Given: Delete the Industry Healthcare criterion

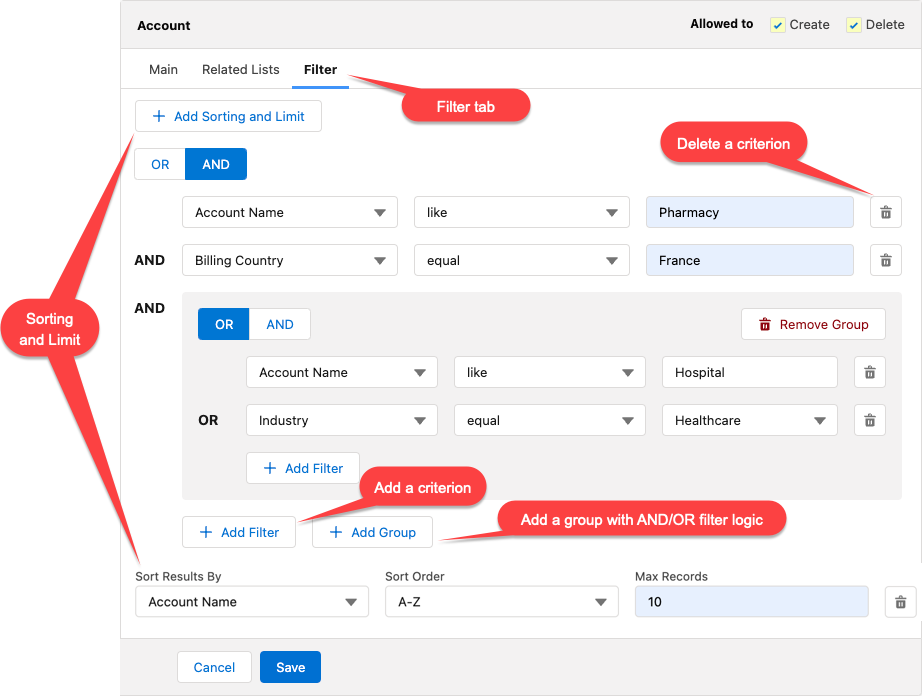Looking at the screenshot, I should (869, 420).
